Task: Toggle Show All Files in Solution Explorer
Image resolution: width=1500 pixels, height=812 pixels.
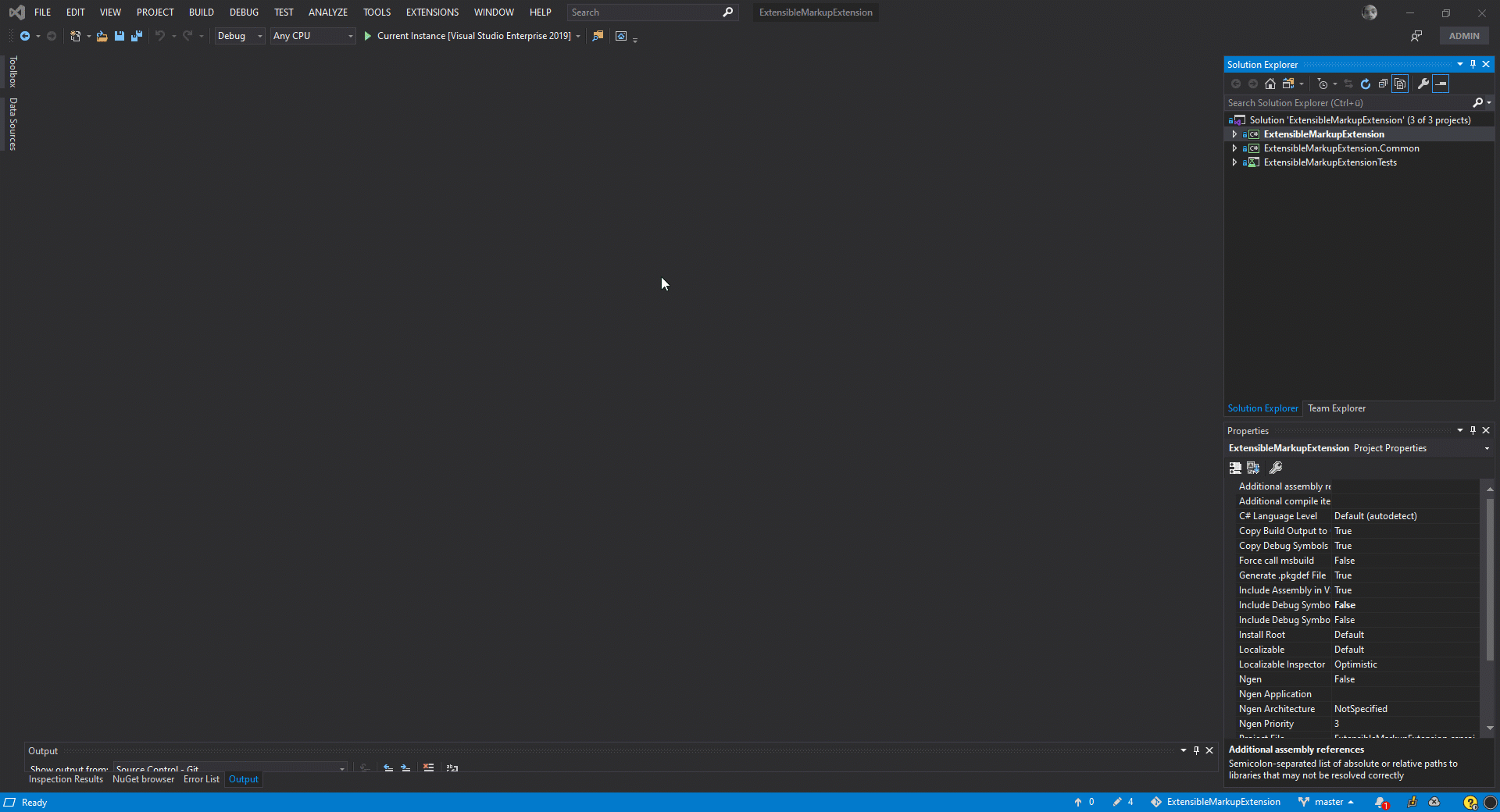Action: click(1400, 84)
